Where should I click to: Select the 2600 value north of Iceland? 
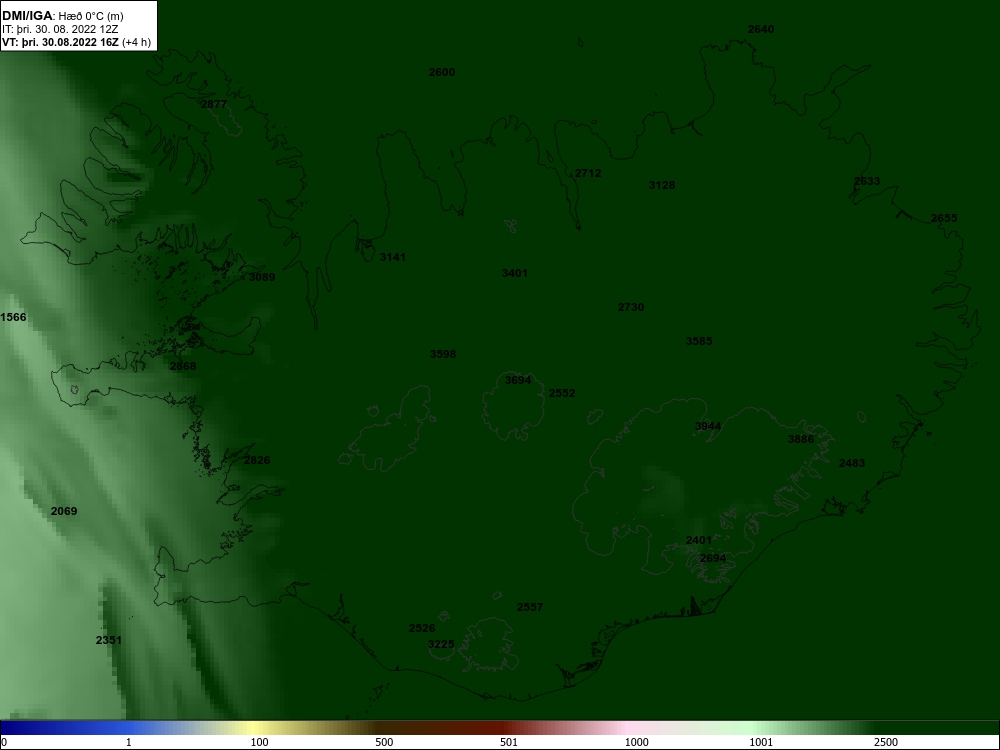click(x=442, y=72)
